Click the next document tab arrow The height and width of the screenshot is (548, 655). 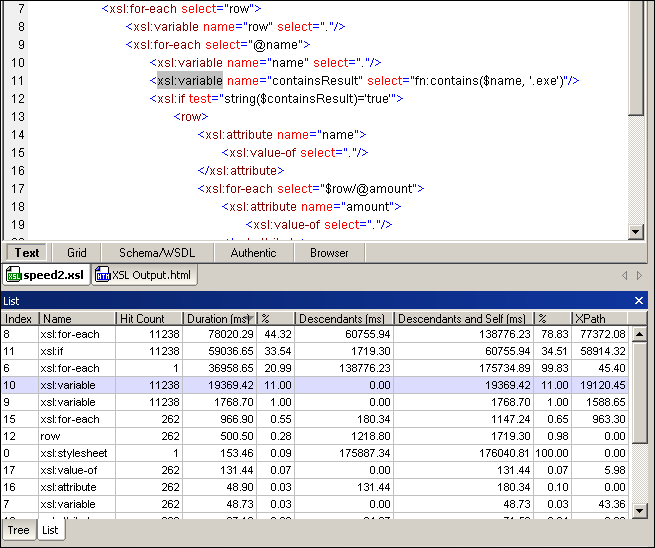(640, 275)
